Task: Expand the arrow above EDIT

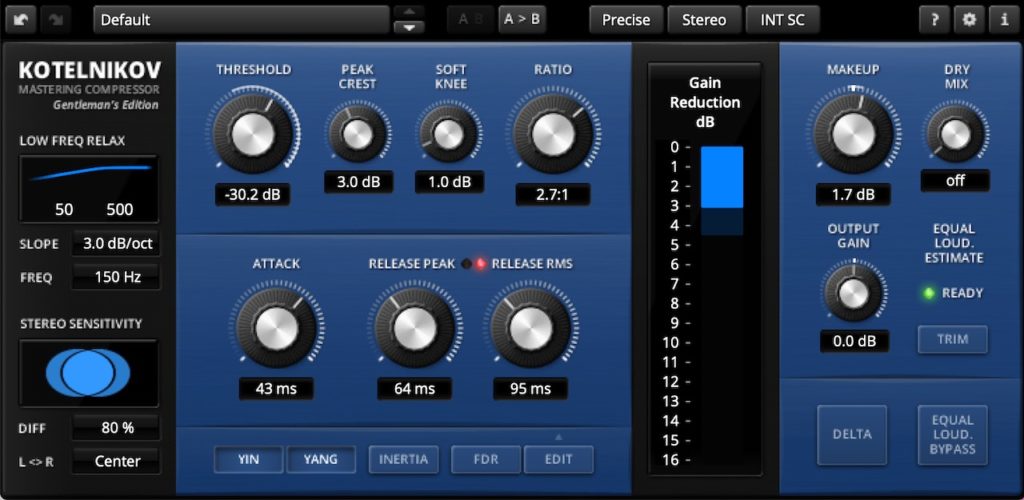Action: (x=559, y=437)
